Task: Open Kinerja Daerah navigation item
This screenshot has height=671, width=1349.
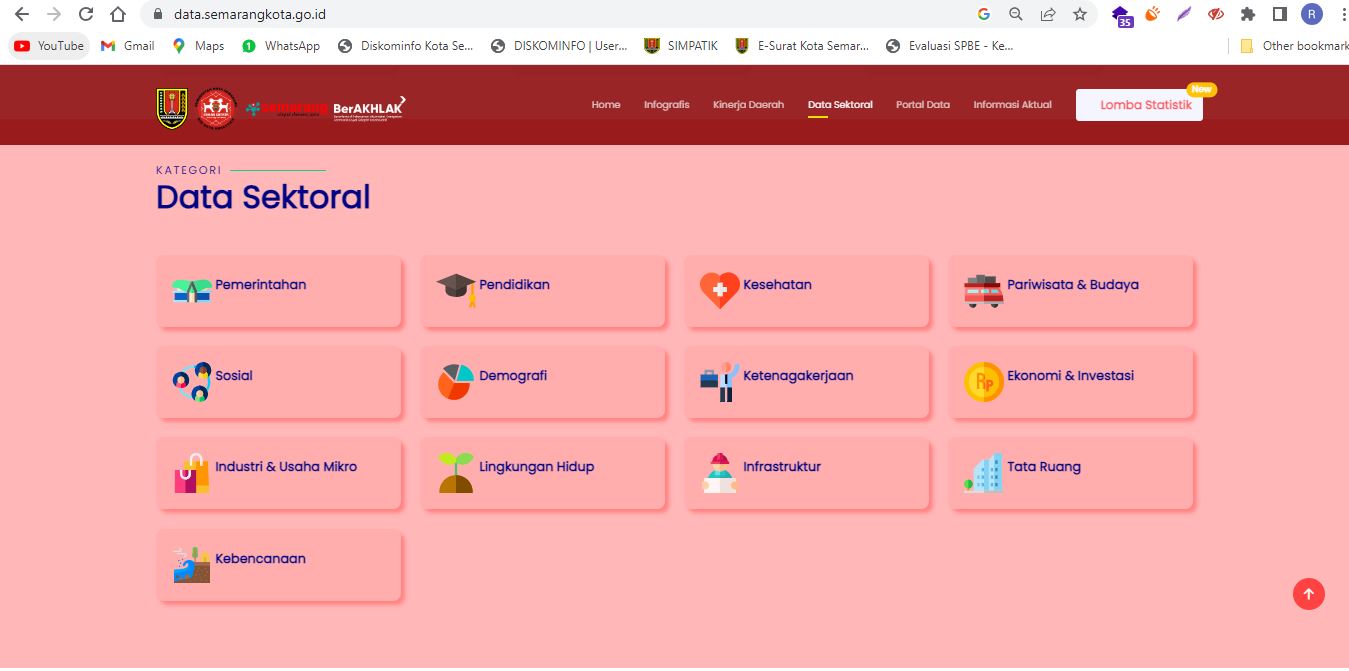Action: (x=748, y=105)
